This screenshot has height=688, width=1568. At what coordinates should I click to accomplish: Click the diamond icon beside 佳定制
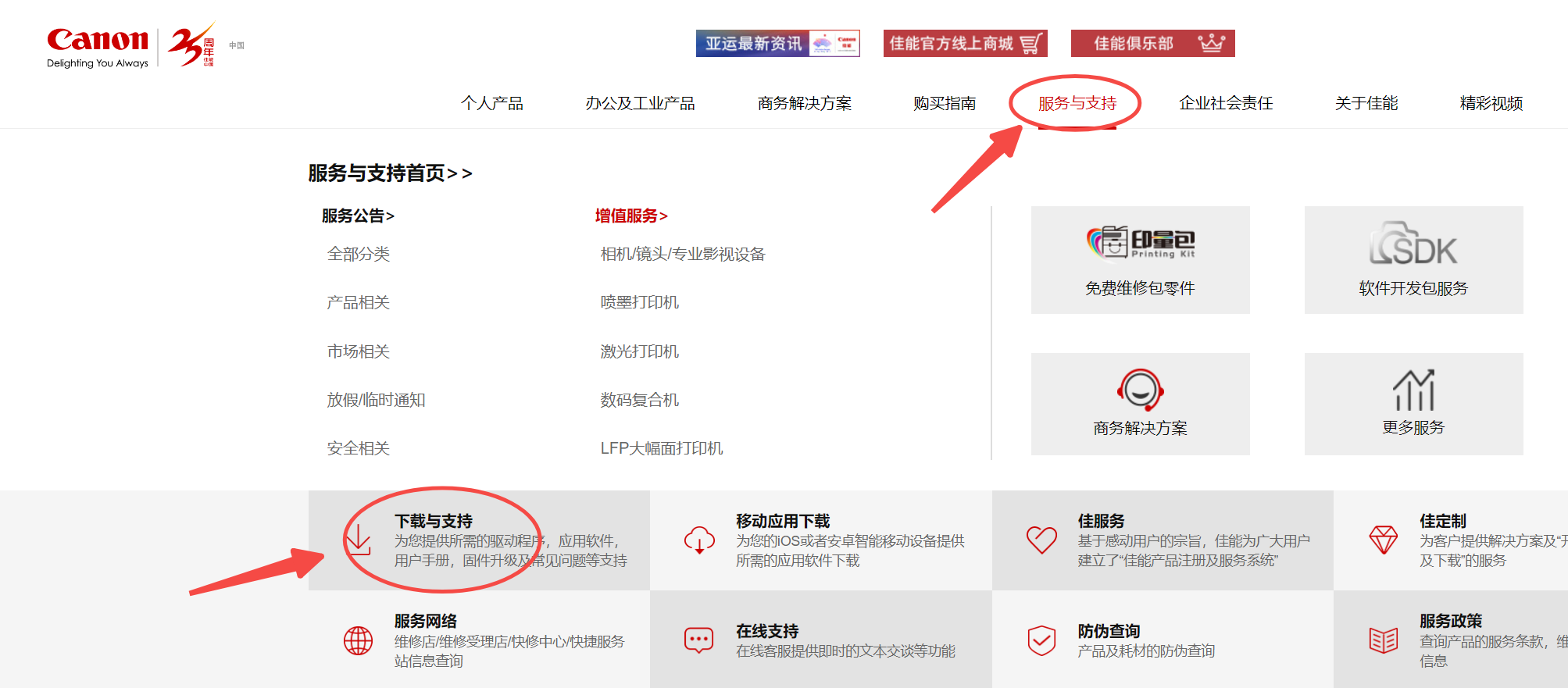tap(1383, 540)
